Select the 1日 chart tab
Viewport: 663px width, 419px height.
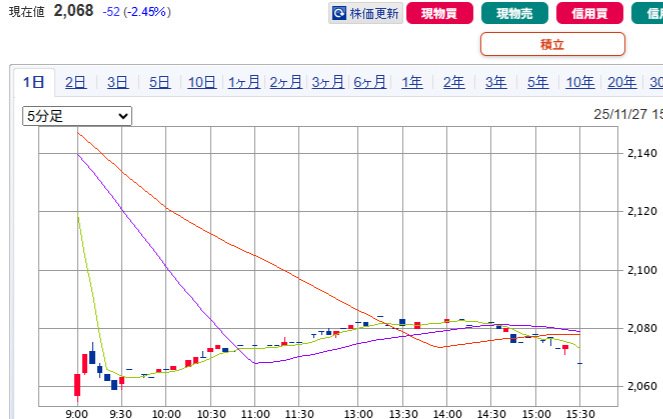[x=33, y=83]
